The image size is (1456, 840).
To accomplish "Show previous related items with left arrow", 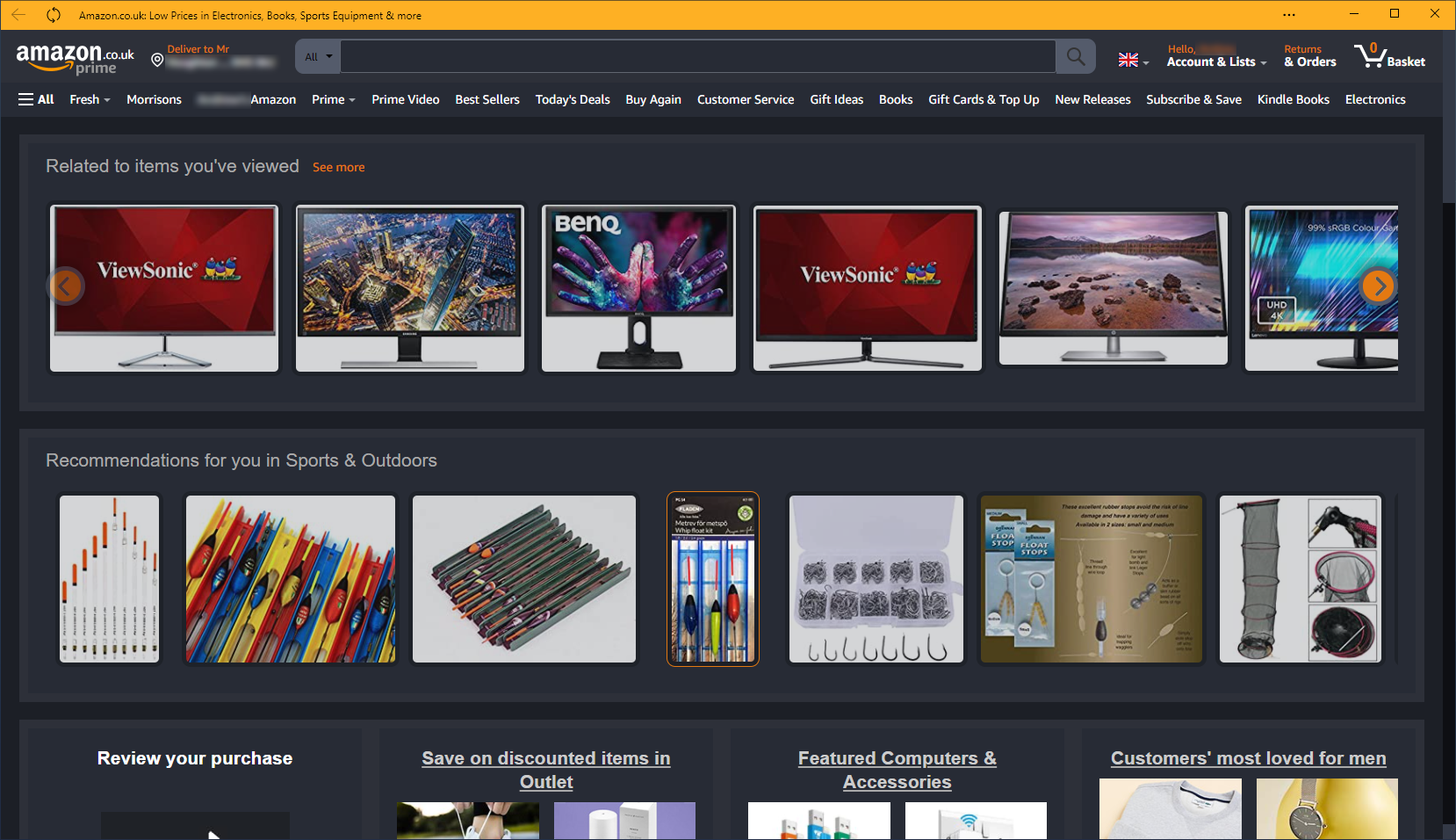I will 66,286.
